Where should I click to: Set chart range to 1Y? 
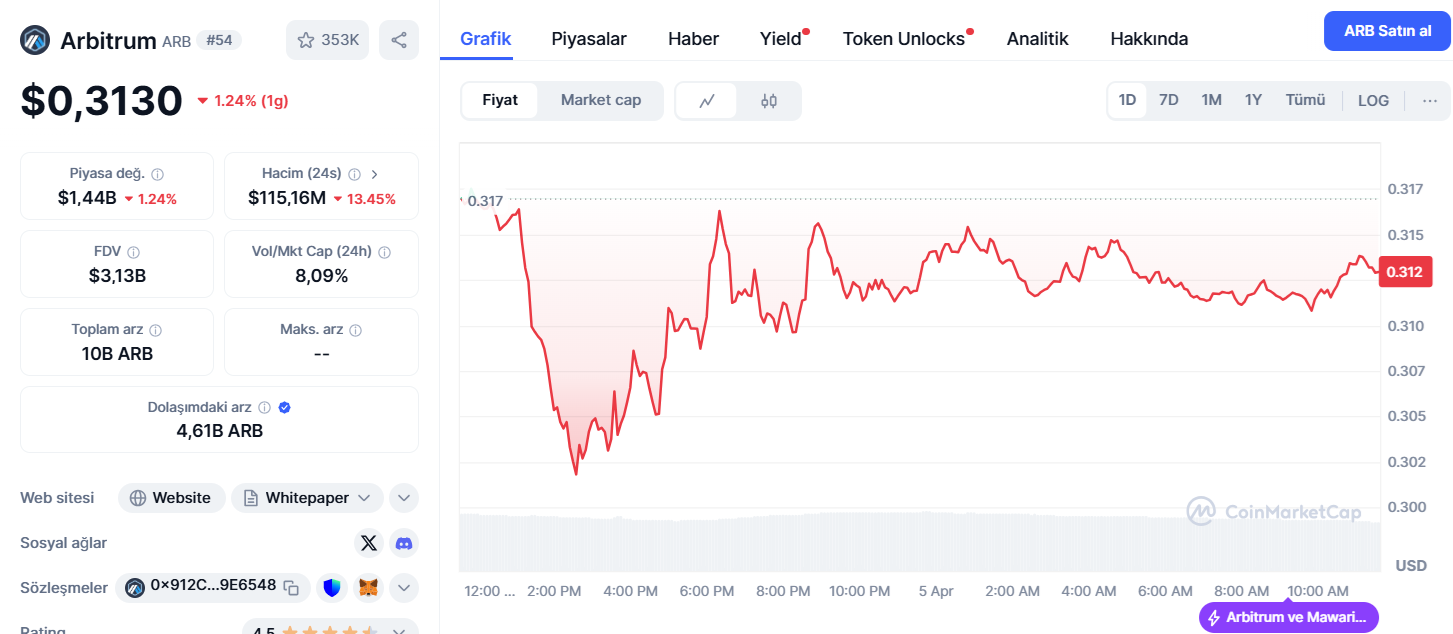pos(1254,100)
